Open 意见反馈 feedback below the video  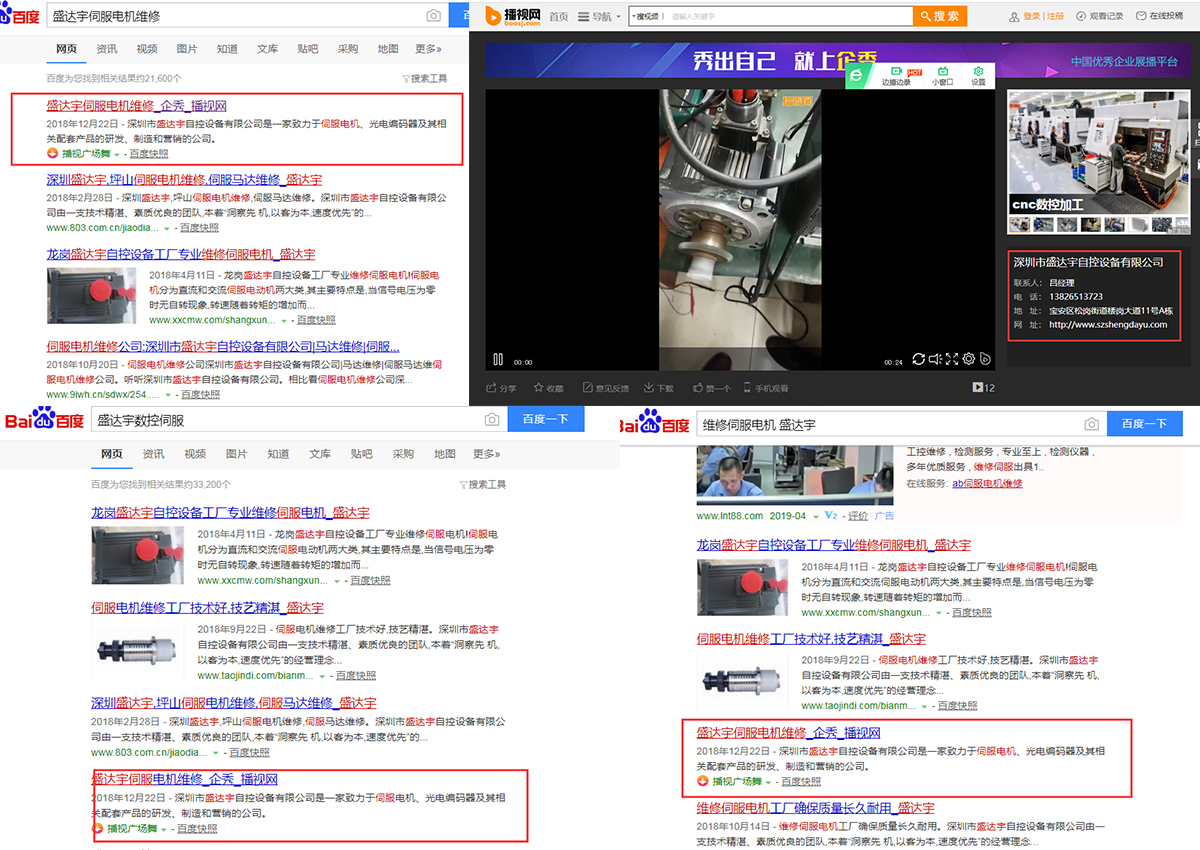pos(605,388)
